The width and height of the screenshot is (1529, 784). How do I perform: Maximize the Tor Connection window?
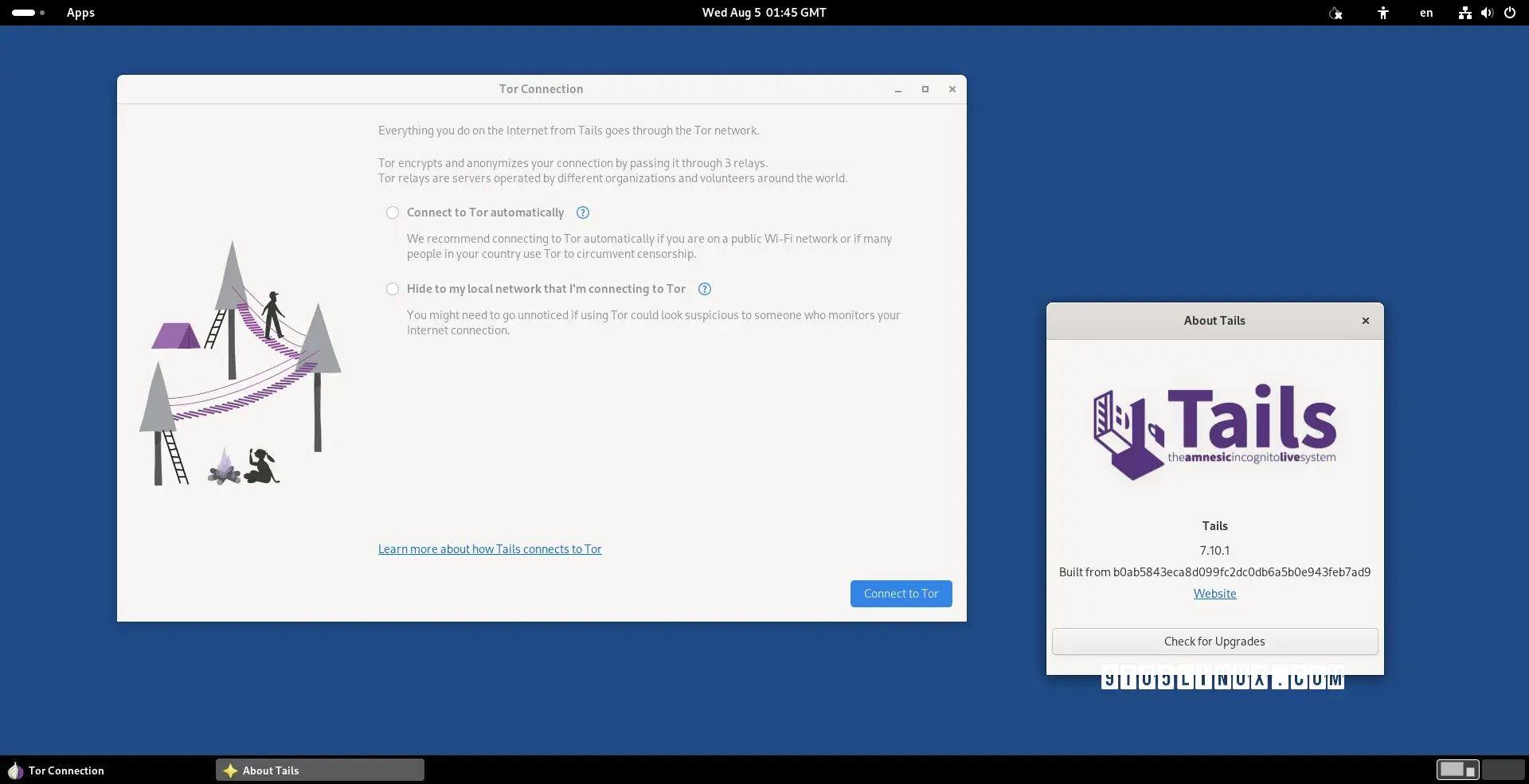tap(925, 89)
